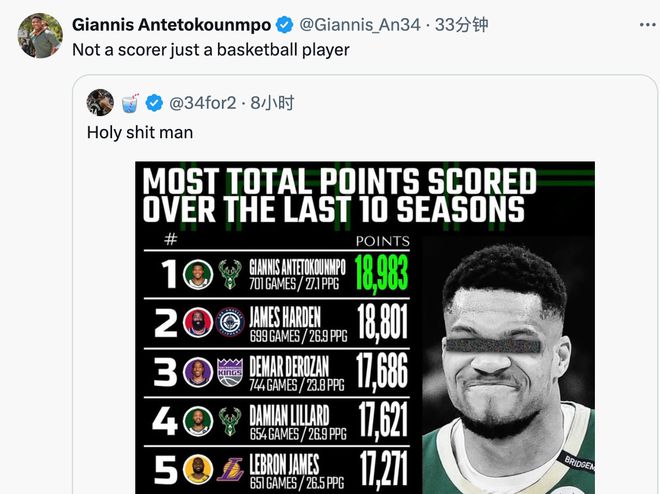Viewport: 660px width, 494px height.
Task: Click the Lakers logo beside LeBron James
Action: [229, 468]
